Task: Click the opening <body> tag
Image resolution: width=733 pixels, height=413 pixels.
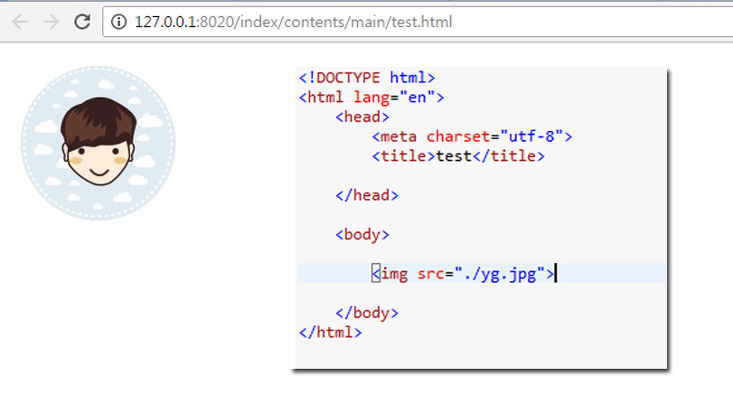Action: tap(362, 234)
